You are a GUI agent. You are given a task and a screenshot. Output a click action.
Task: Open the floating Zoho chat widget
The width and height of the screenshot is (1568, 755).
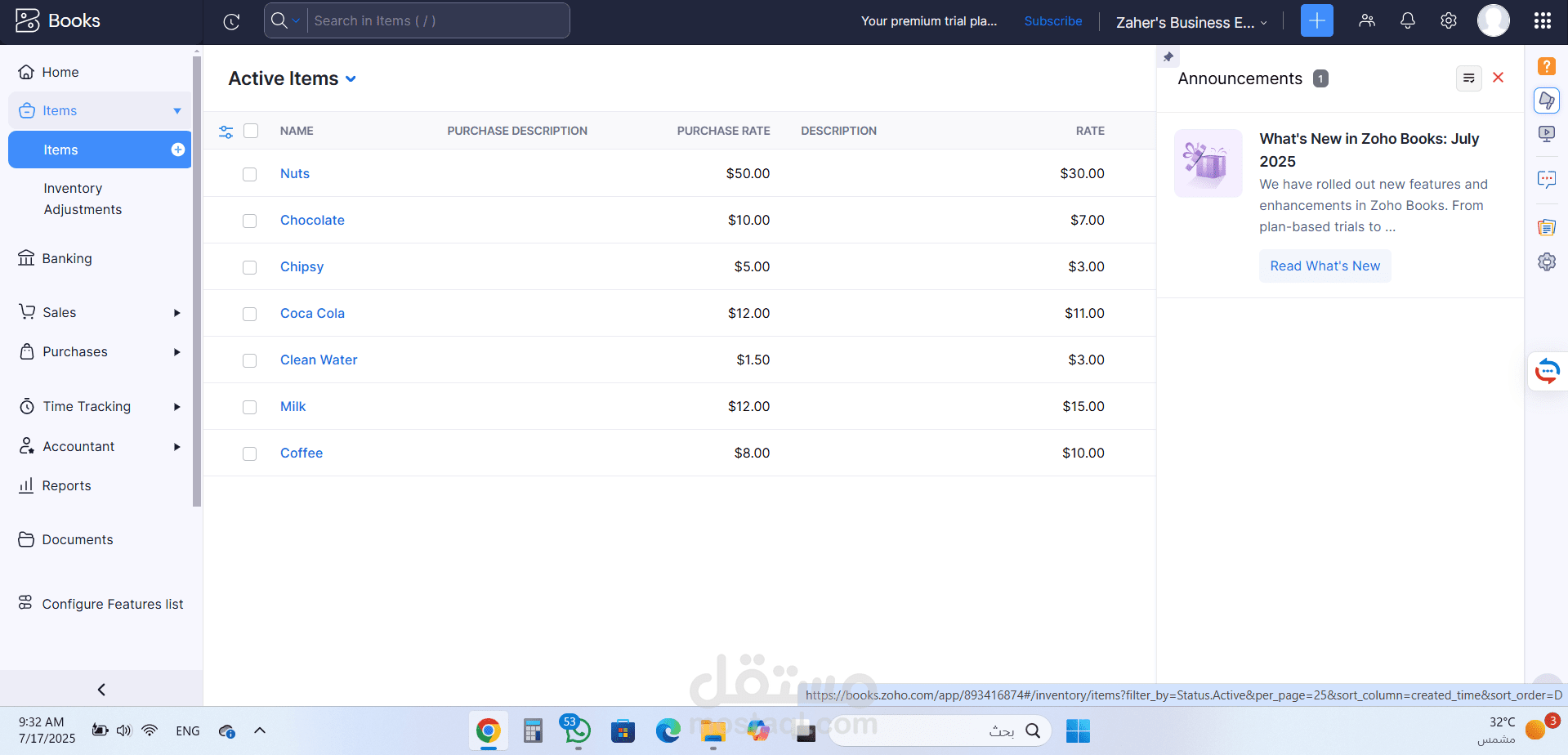pos(1547,371)
